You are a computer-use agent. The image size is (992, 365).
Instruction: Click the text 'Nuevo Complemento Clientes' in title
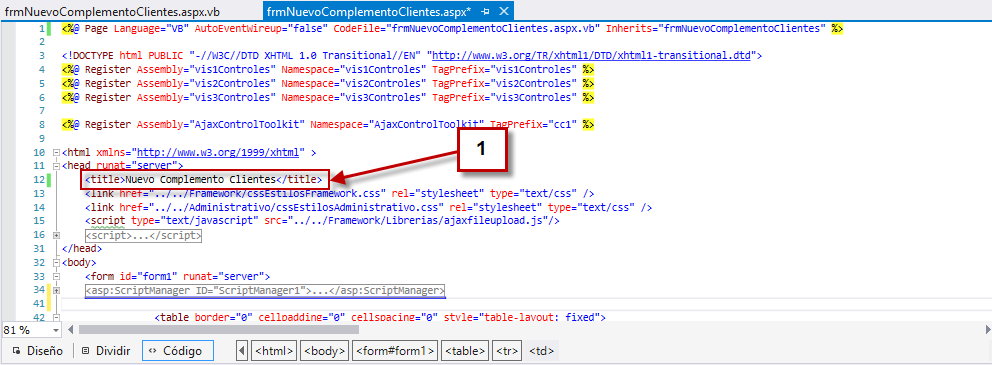point(201,180)
